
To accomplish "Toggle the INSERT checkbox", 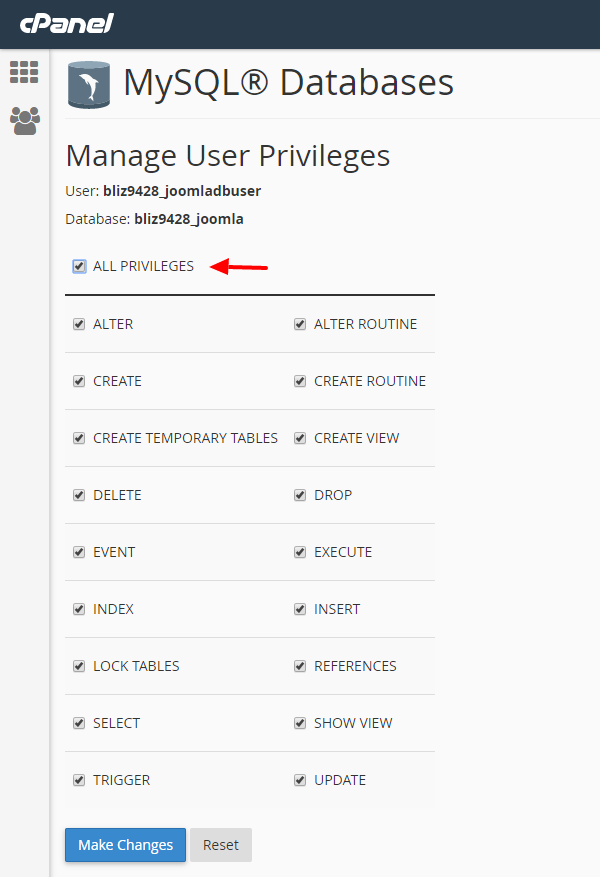I will [x=300, y=610].
